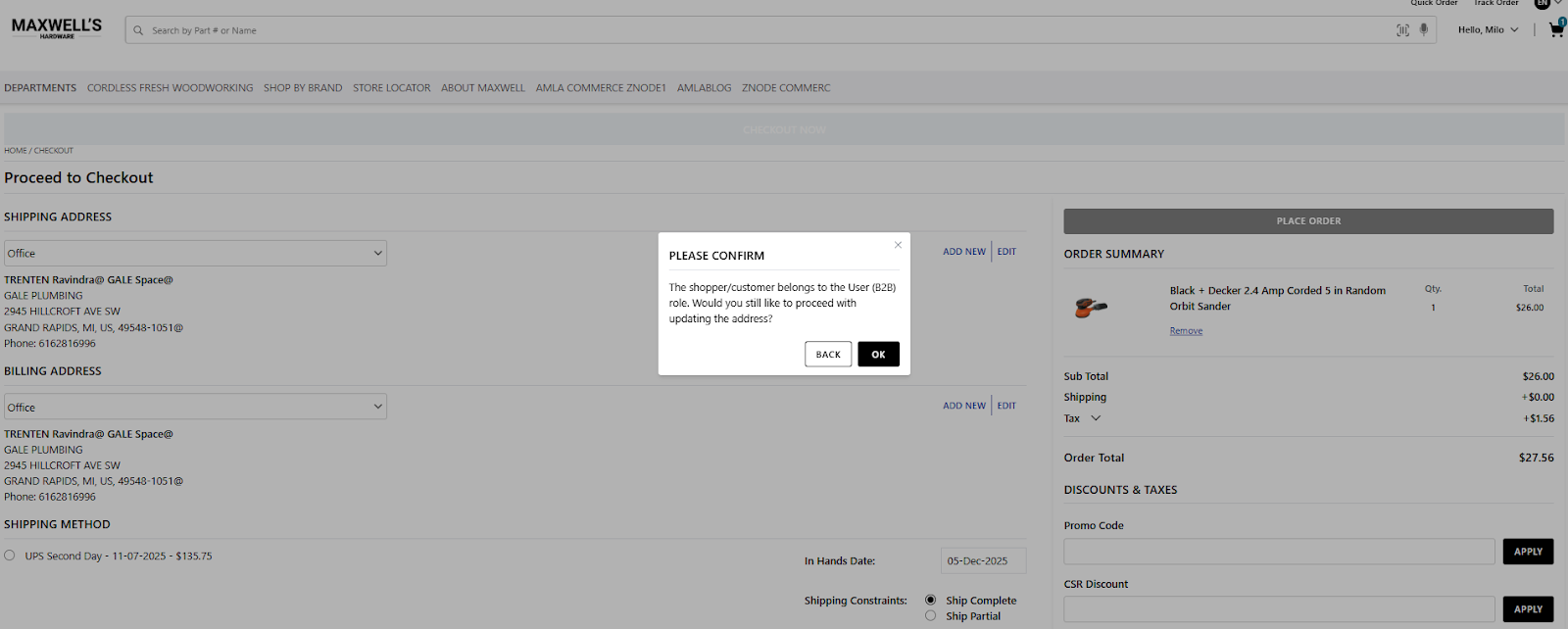Open AMLA Commerce ZNODE1 menu item
The image size is (1568, 629).
coord(601,88)
